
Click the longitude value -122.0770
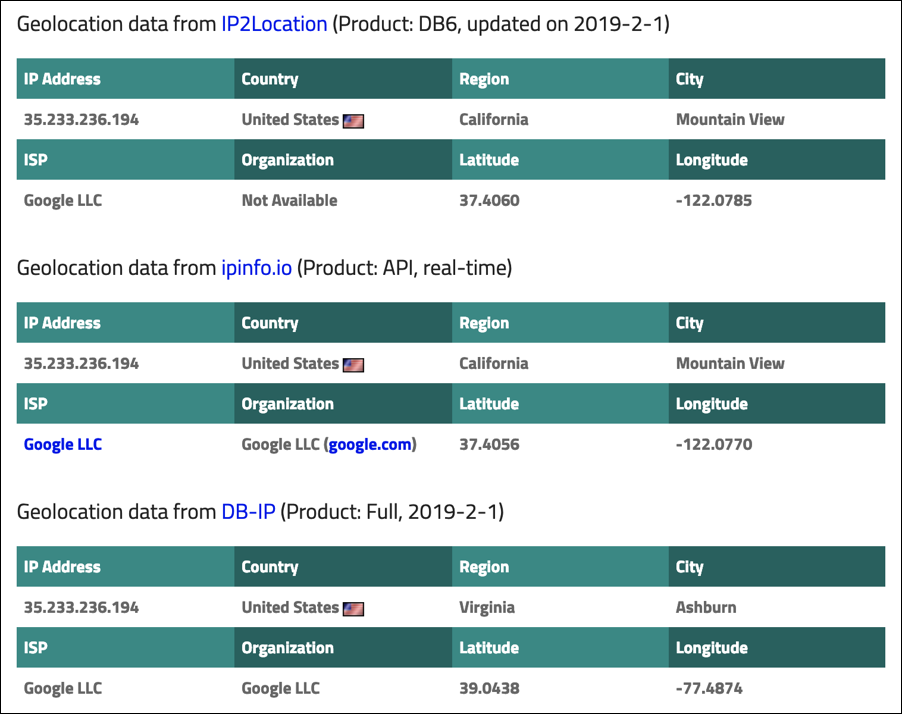[x=714, y=445]
